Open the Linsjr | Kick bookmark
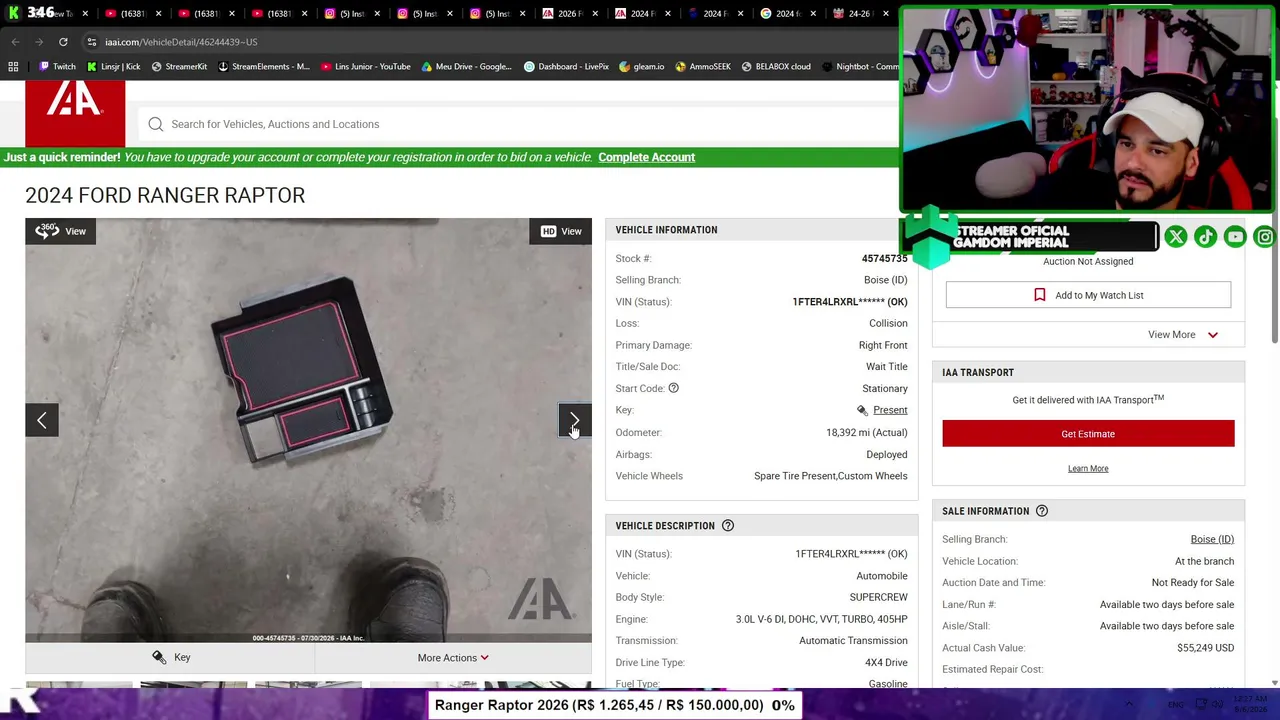1280x720 pixels. pyautogui.click(x=113, y=67)
